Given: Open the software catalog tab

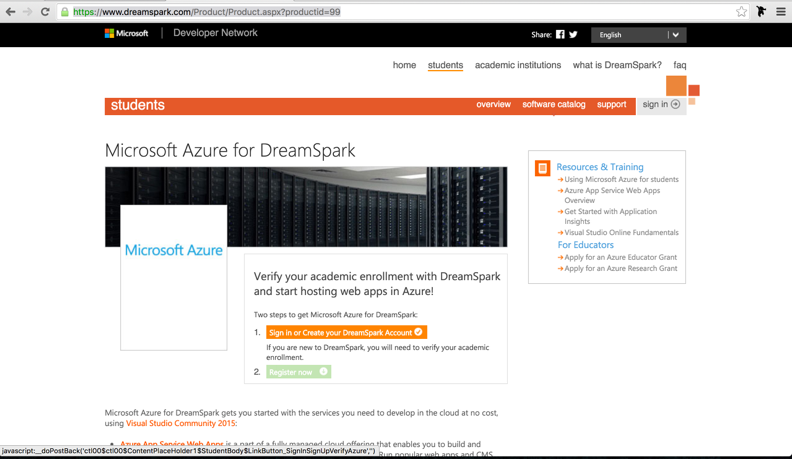Looking at the screenshot, I should (554, 105).
